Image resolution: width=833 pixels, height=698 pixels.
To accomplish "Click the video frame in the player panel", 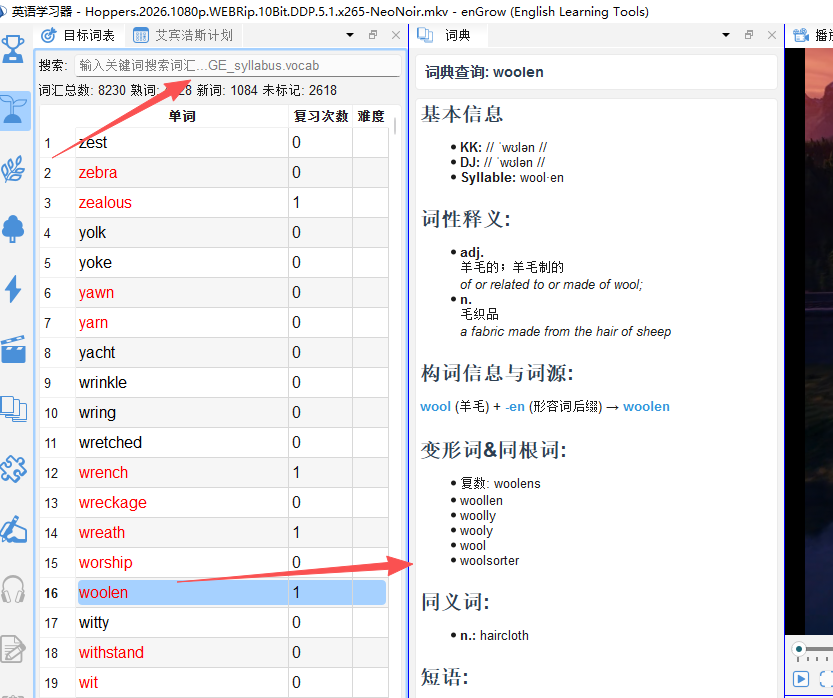I will 809,340.
